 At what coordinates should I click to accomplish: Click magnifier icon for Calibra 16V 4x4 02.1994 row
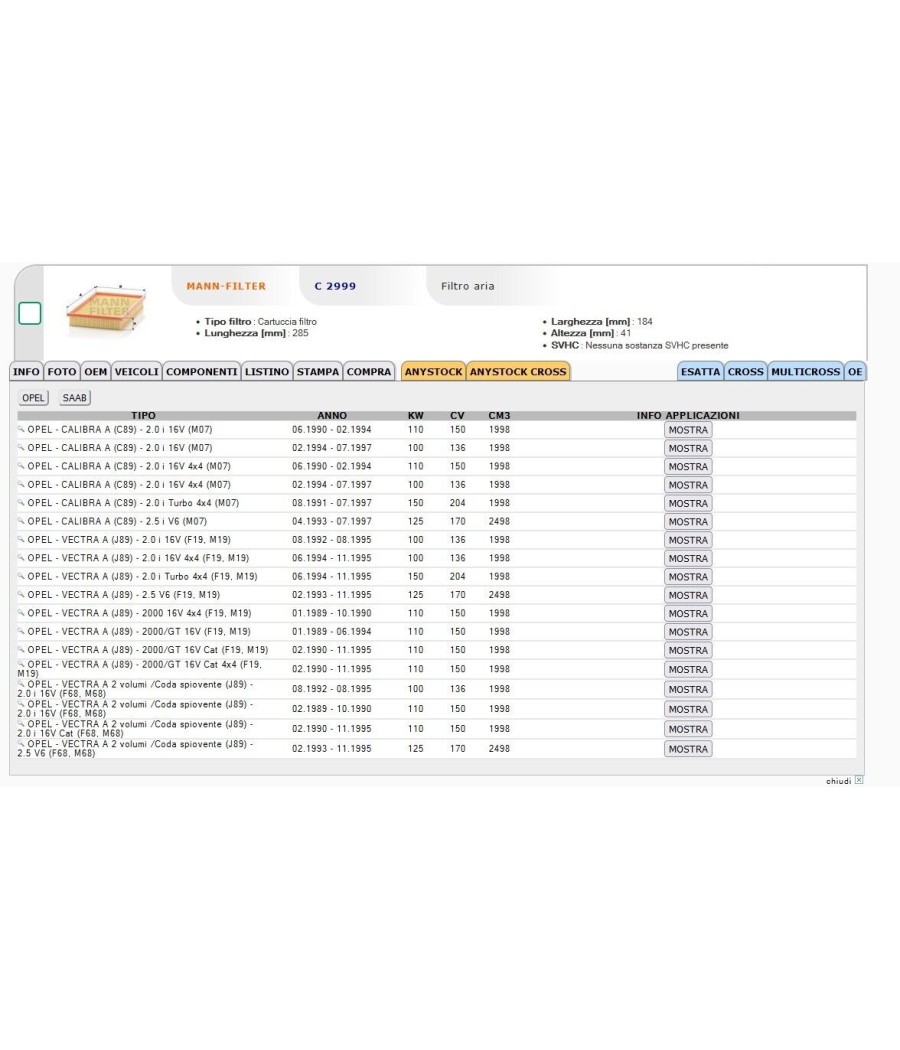pos(21,483)
